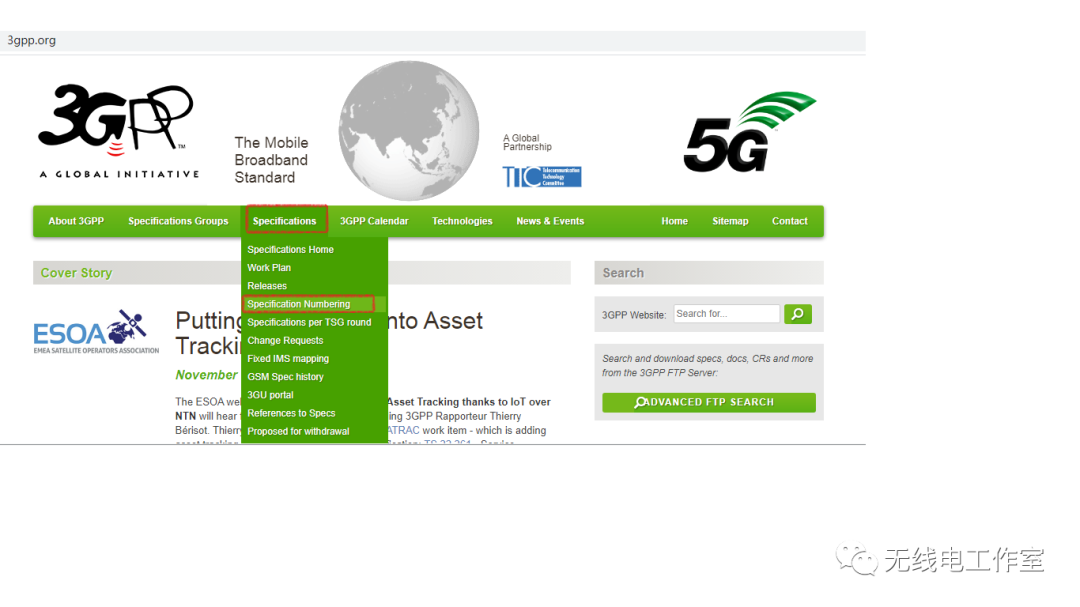Click Advanced FTP Search button
Viewport: 1080px width, 607px height.
coord(709,402)
